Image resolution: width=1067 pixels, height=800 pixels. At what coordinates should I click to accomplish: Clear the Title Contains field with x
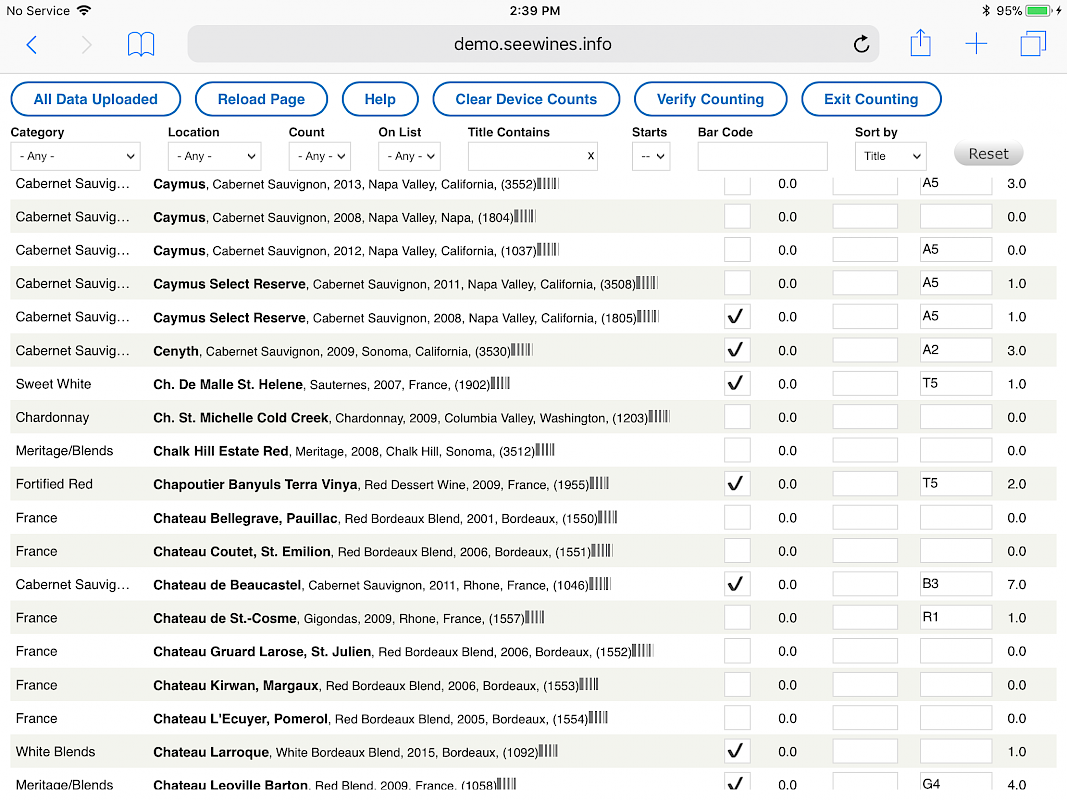[591, 156]
